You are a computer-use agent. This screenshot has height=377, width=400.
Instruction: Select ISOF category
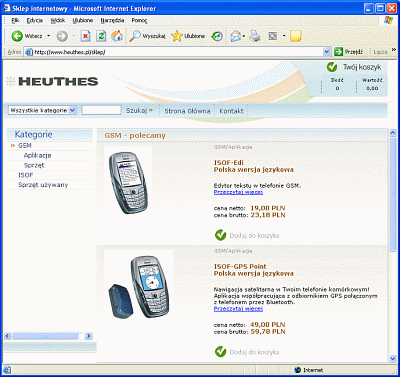tap(25, 175)
